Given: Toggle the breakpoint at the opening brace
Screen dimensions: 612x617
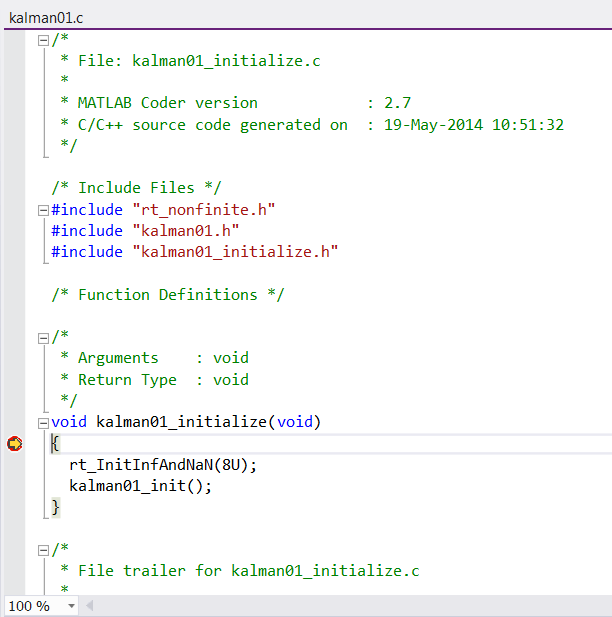Looking at the screenshot, I should click(15, 444).
